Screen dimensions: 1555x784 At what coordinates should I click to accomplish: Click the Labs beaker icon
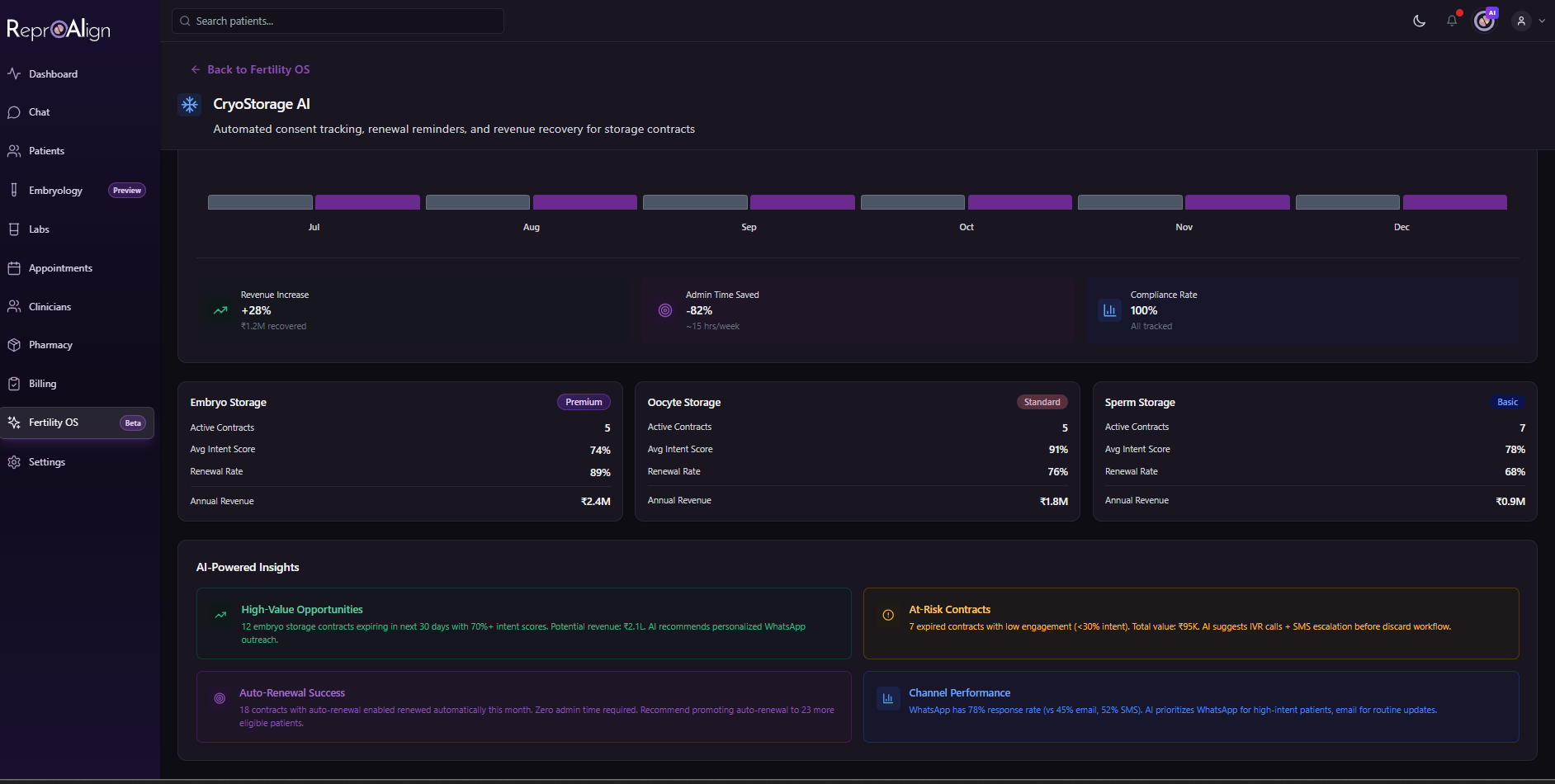point(14,229)
